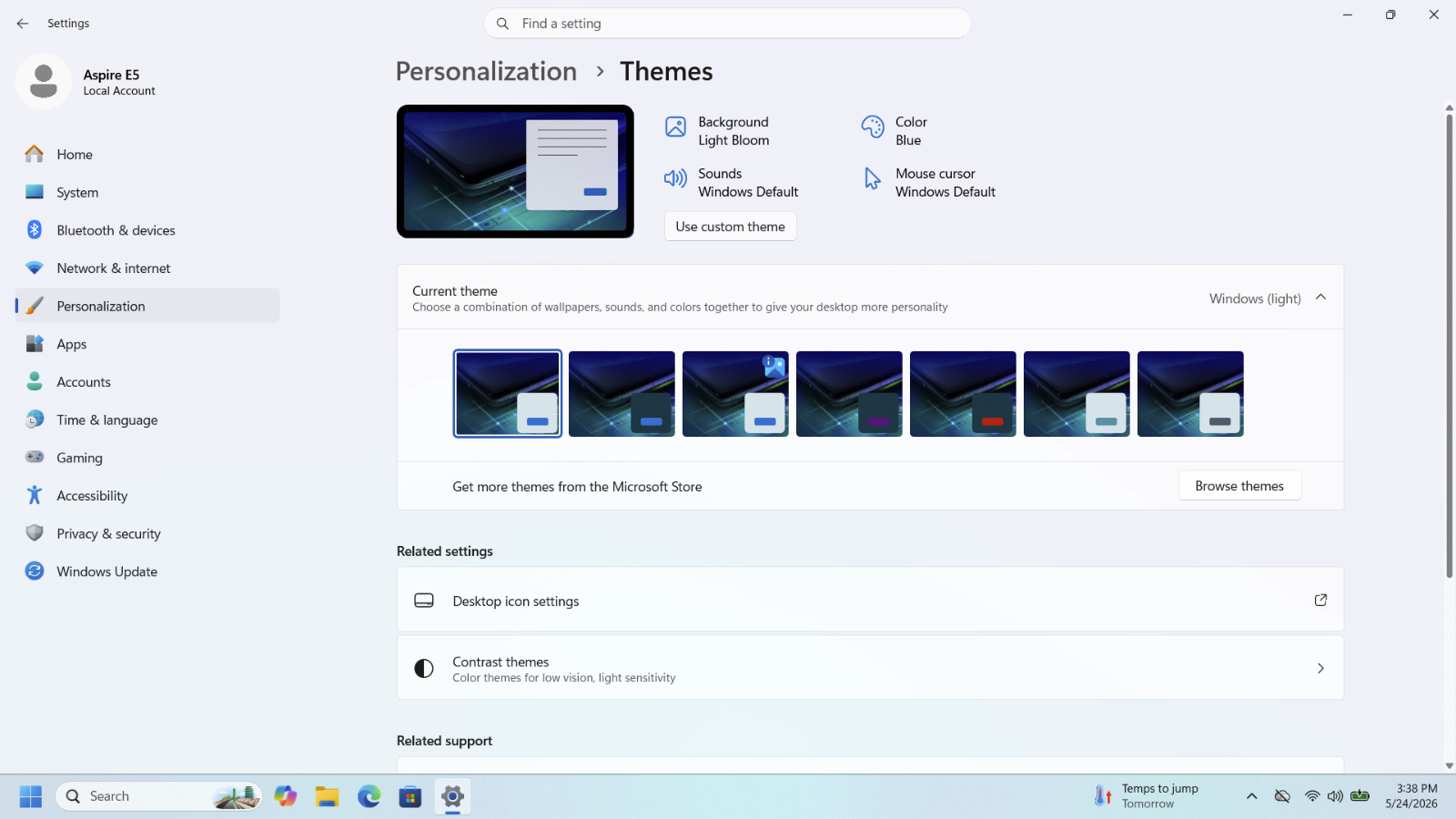Open Network & internet via the Wi-Fi icon
This screenshot has width=1456, height=819.
click(35, 268)
